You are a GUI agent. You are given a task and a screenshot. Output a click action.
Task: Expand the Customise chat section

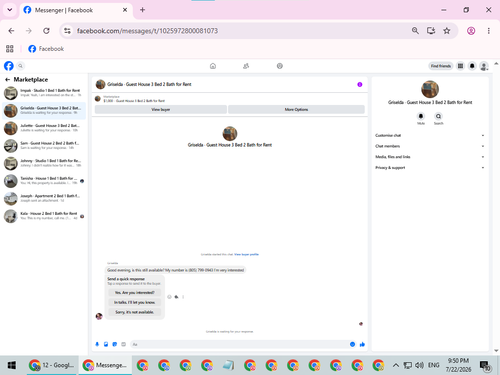click(x=430, y=135)
